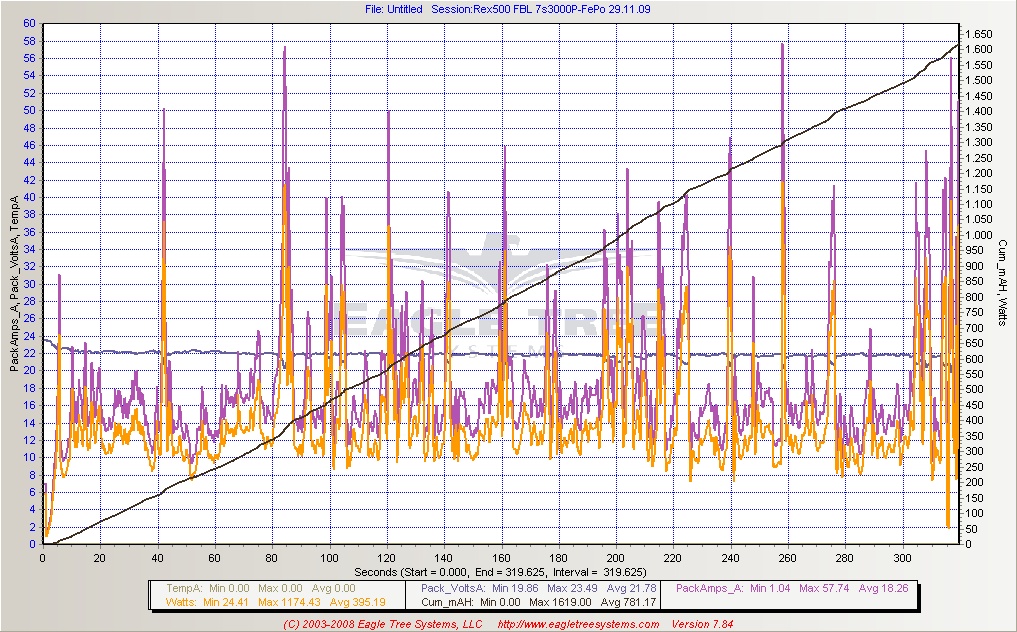Viewport: 1017px width, 632px height.
Task: Click the right axis label Cum_mAH, Watts
Action: point(1001,286)
